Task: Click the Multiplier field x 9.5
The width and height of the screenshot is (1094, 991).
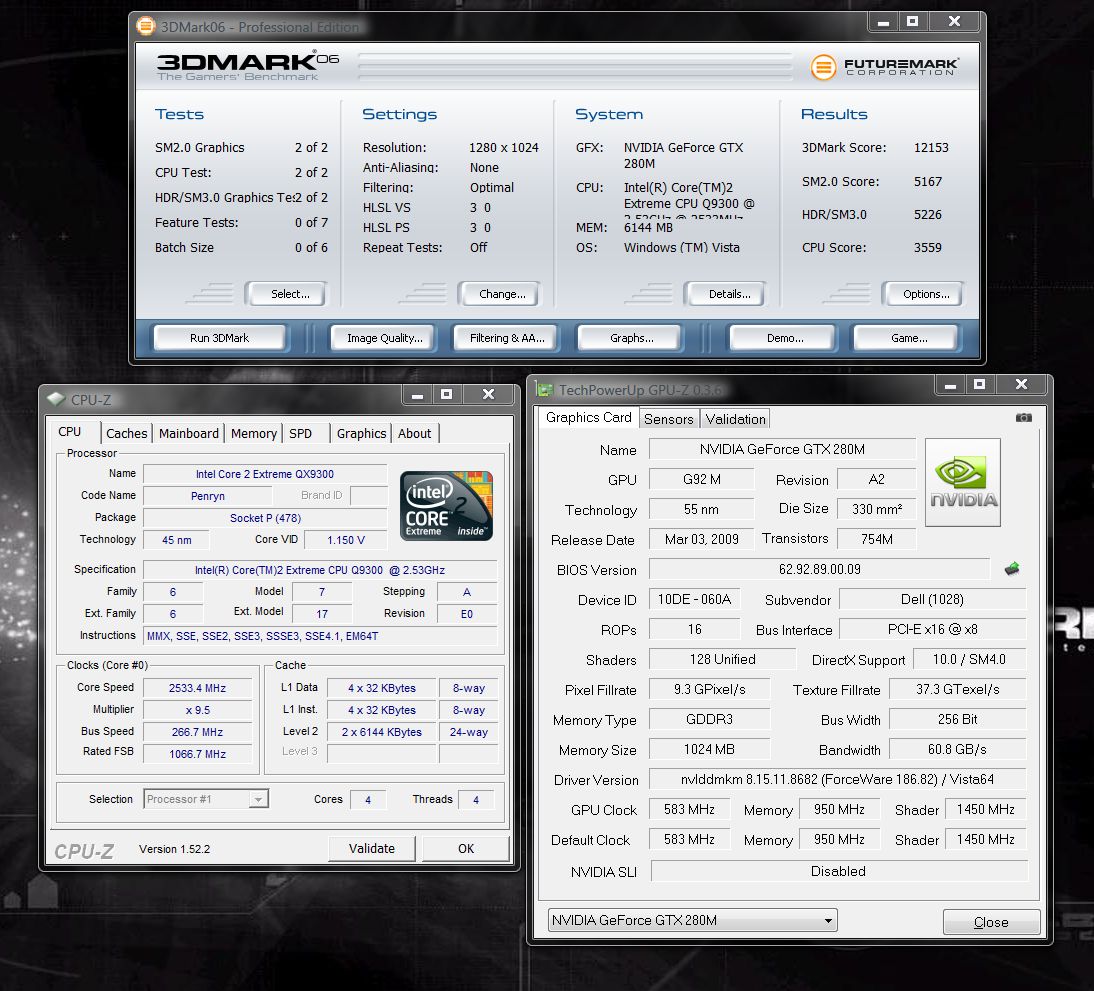Action: [197, 710]
